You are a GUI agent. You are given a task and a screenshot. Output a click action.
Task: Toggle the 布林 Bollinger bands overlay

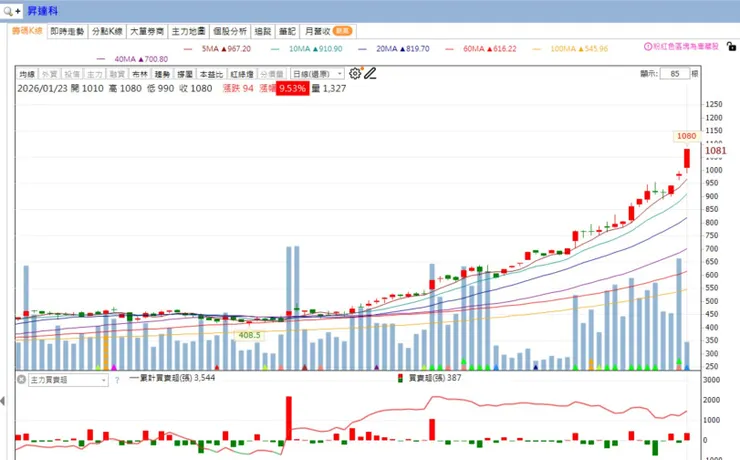(140, 74)
